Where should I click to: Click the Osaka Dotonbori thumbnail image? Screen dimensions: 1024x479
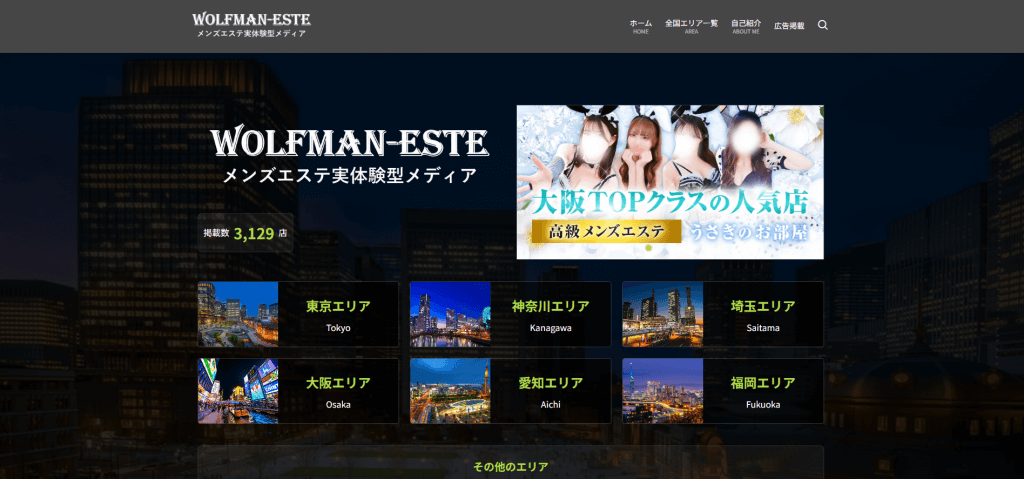(x=238, y=391)
